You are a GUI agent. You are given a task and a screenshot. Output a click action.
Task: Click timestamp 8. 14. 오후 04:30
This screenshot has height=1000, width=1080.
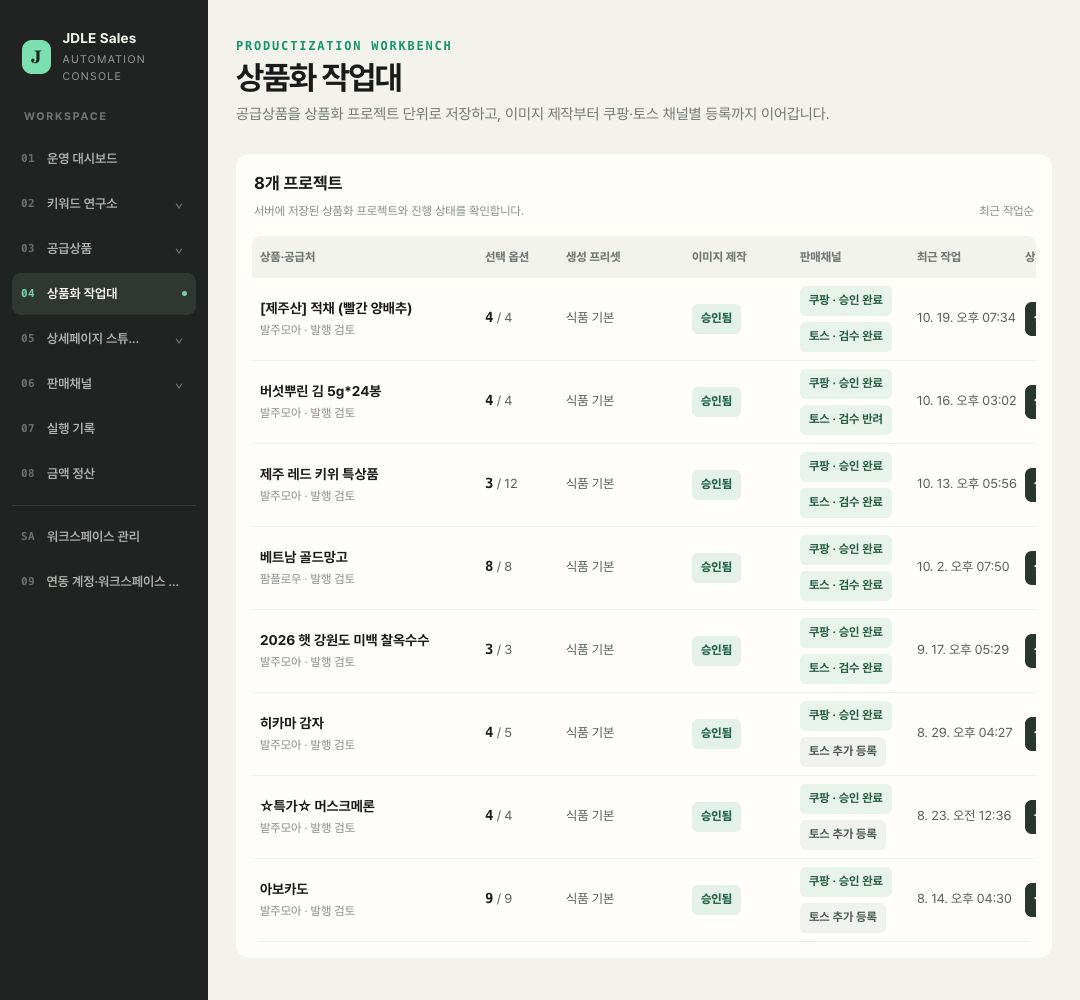(x=964, y=899)
